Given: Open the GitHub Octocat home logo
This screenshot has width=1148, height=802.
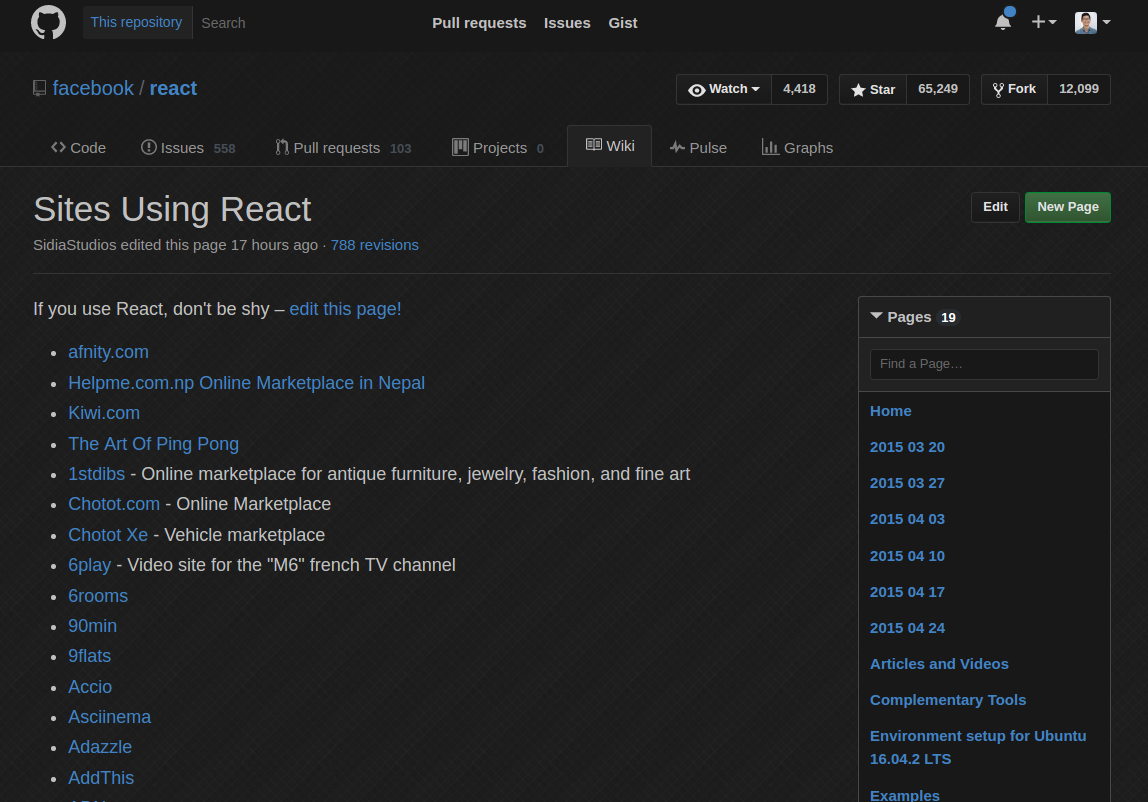Looking at the screenshot, I should [48, 22].
